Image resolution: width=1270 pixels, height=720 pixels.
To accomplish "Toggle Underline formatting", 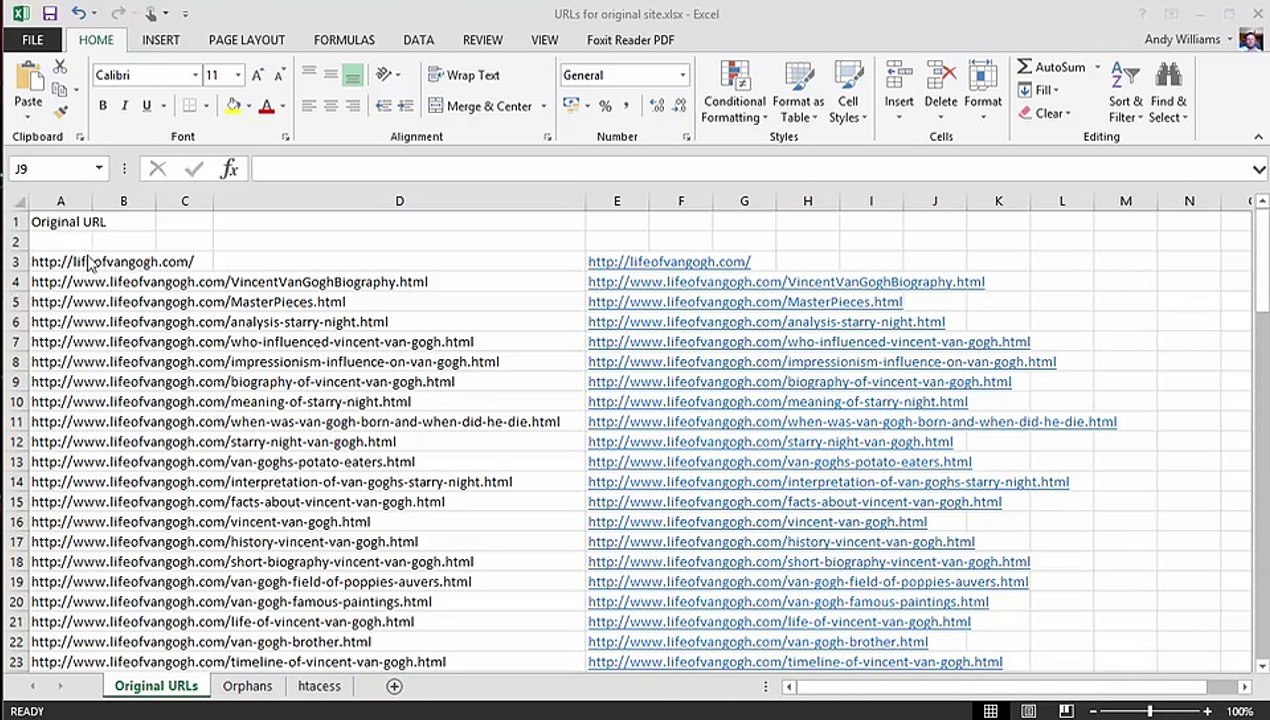I will point(146,106).
